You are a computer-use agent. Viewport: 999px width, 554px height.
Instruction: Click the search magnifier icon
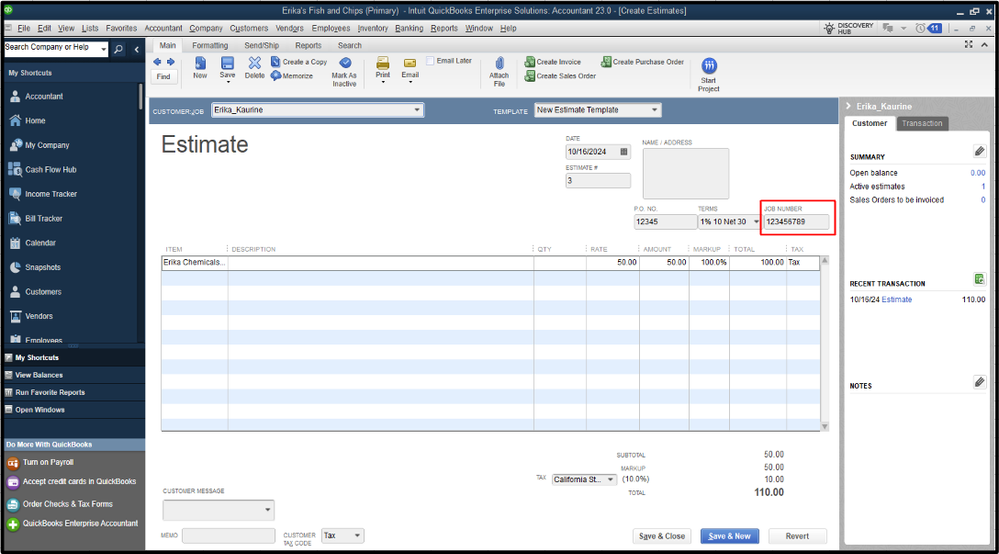(x=119, y=49)
